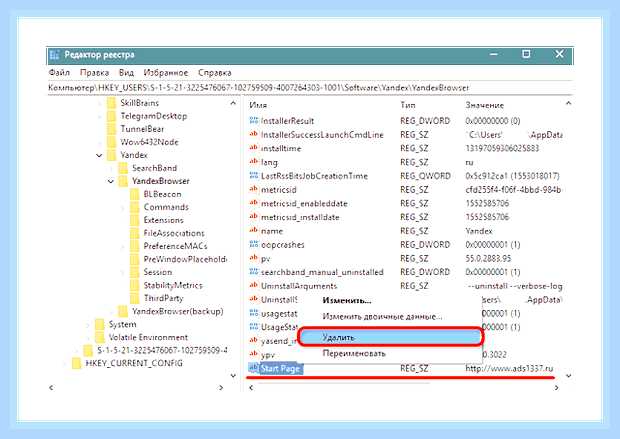Select the InstallerSuccessLaunchCmdLine string icon
The height and width of the screenshot is (439, 620).
(253, 134)
